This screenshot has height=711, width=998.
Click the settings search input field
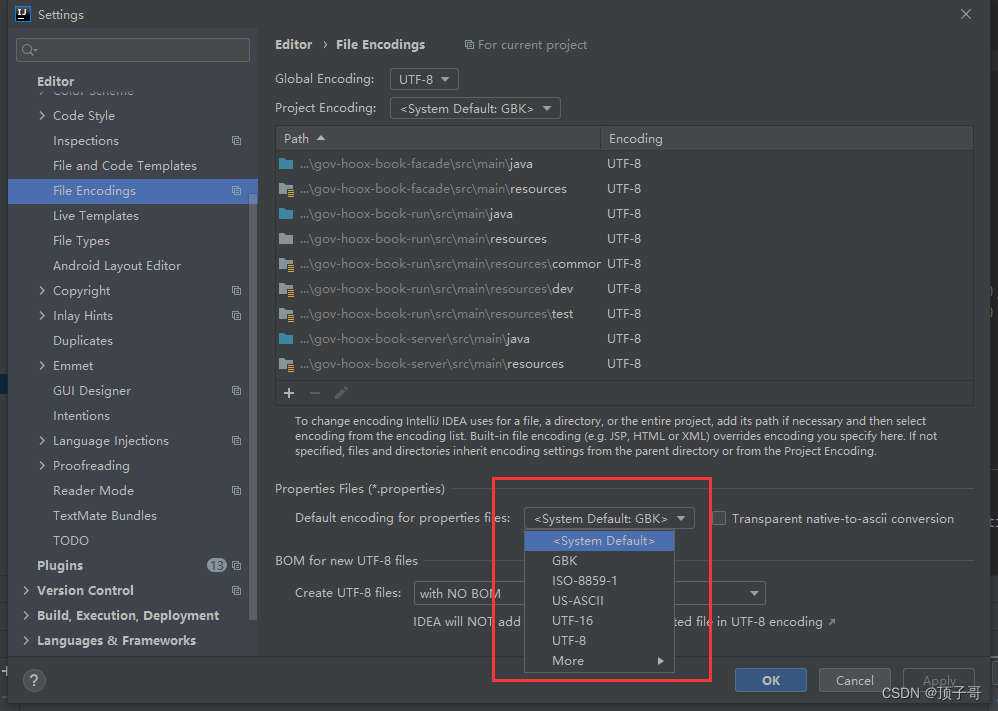coord(133,50)
